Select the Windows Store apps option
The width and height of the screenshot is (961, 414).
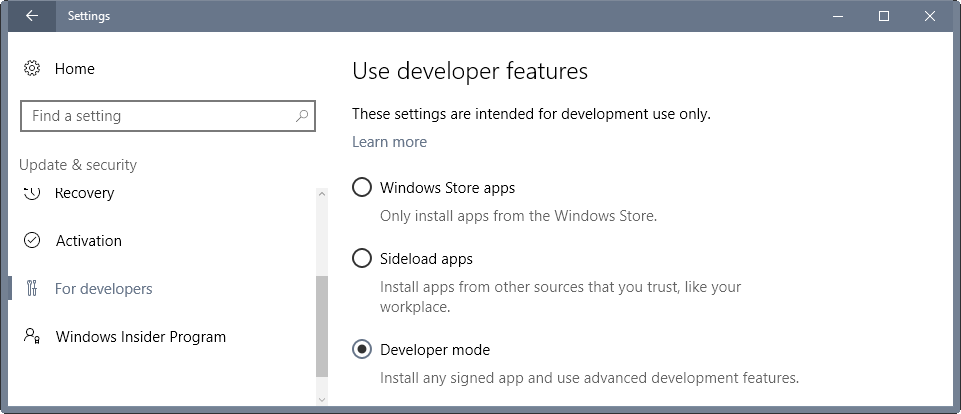362,188
